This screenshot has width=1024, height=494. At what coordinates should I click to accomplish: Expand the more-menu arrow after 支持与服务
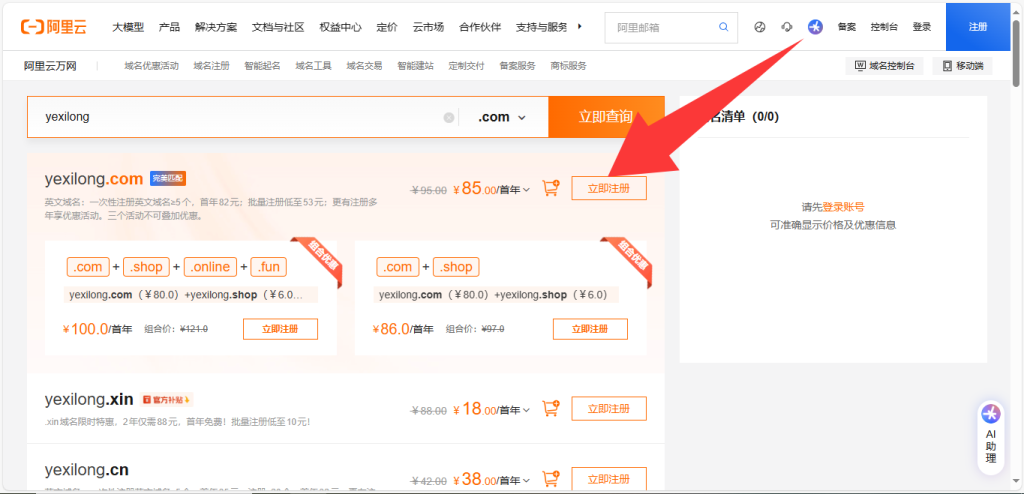pos(580,27)
